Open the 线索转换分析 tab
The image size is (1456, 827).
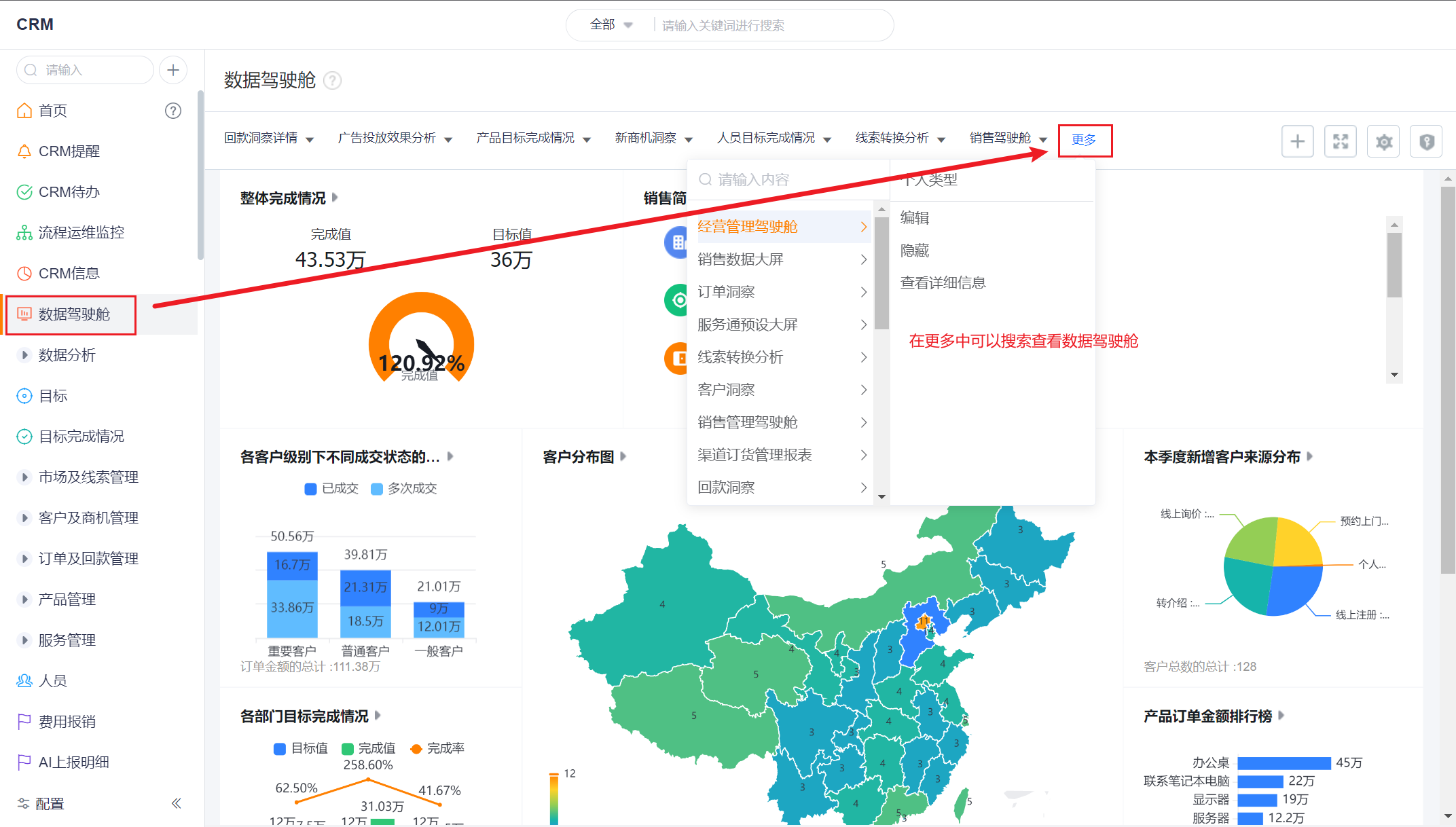892,138
